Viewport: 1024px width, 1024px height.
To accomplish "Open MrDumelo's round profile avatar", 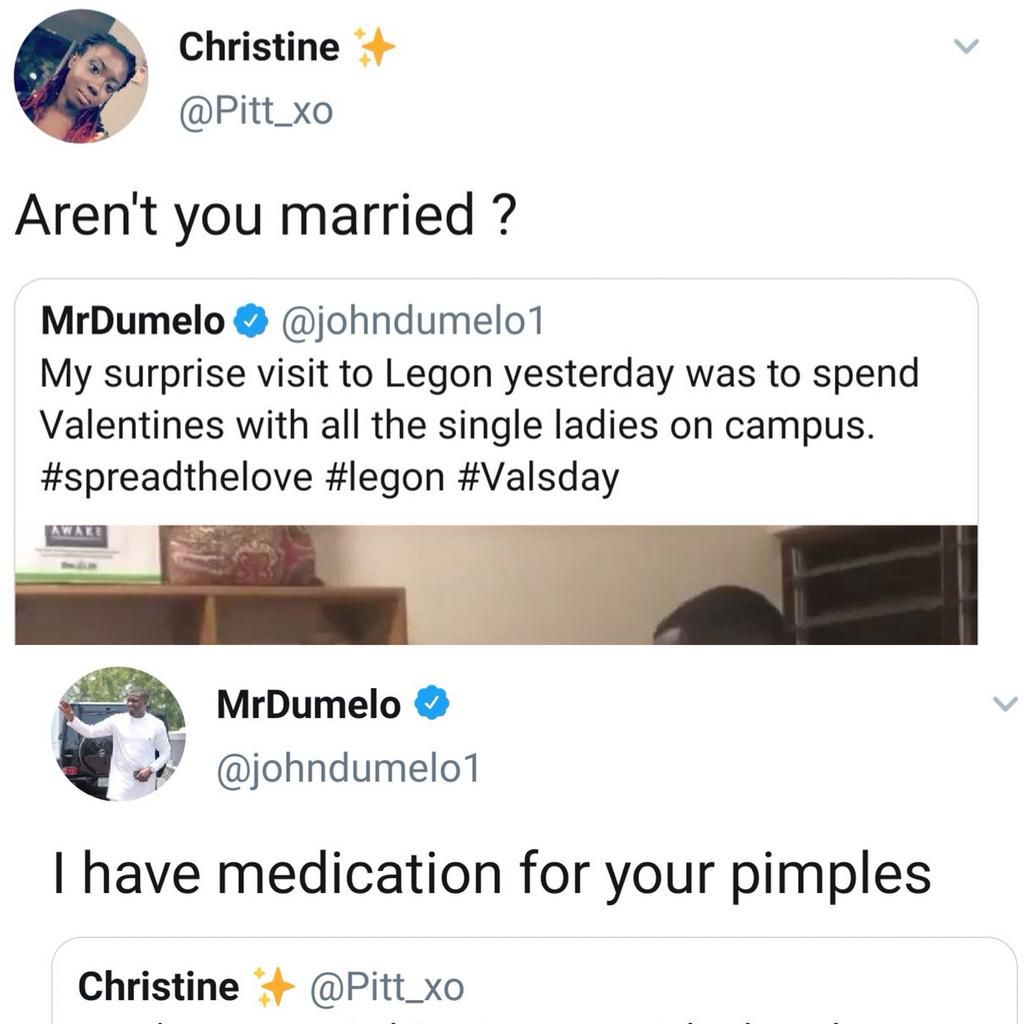I will 119,734.
